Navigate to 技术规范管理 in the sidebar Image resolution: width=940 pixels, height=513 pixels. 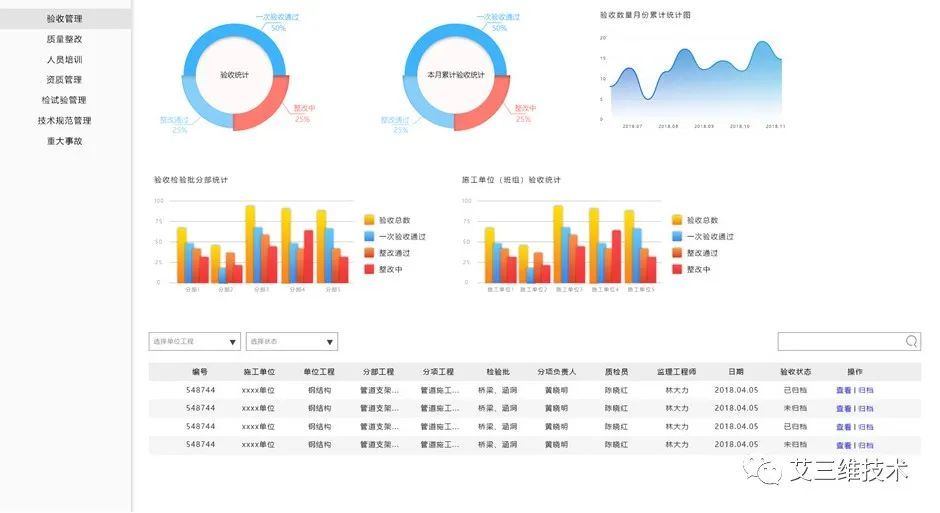pos(65,121)
